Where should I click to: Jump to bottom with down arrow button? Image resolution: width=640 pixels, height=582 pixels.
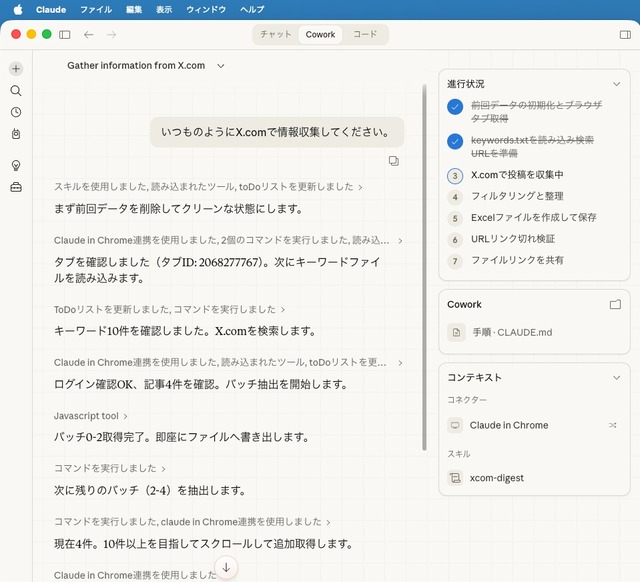[226, 567]
